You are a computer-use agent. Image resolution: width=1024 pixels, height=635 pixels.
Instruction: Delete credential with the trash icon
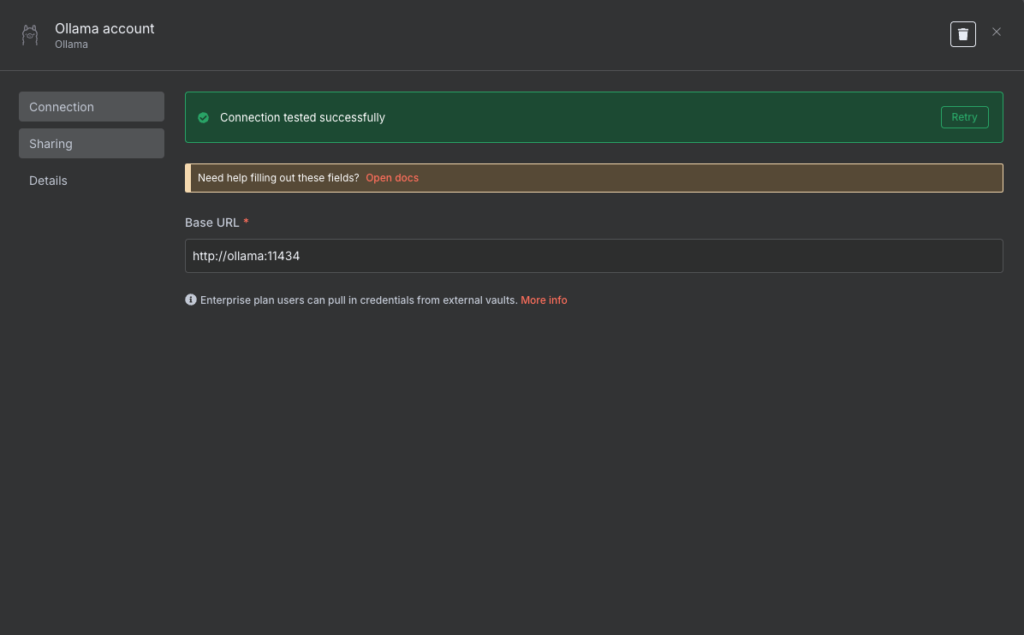(963, 34)
